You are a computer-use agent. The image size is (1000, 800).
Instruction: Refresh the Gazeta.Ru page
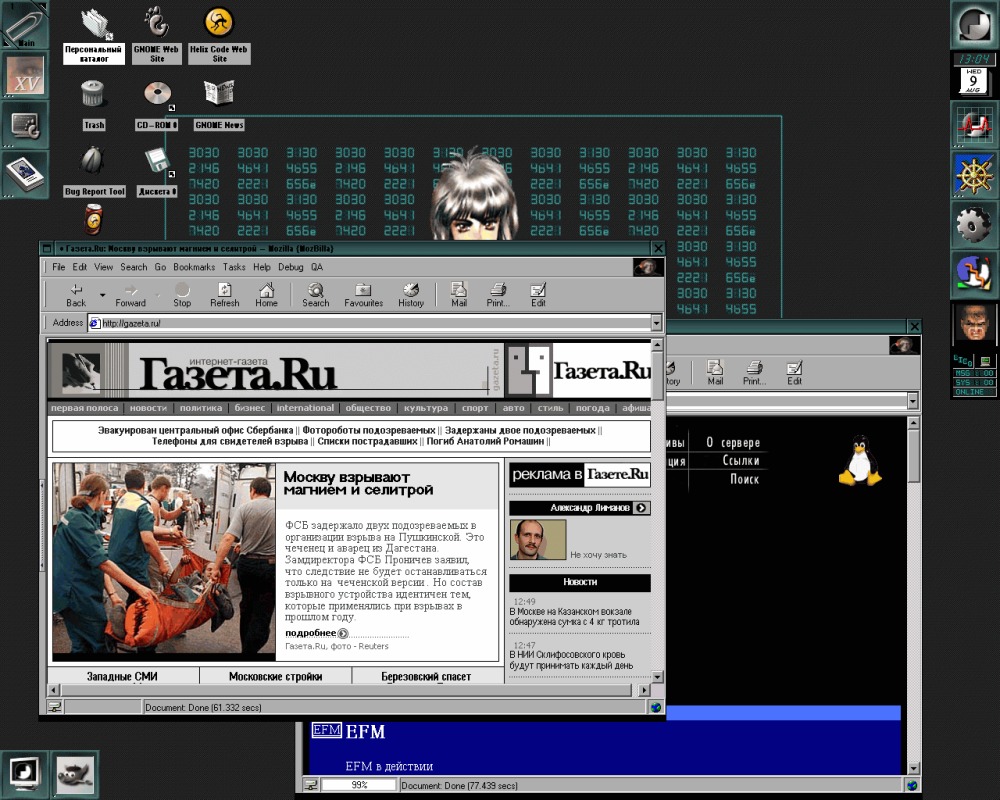(224, 295)
